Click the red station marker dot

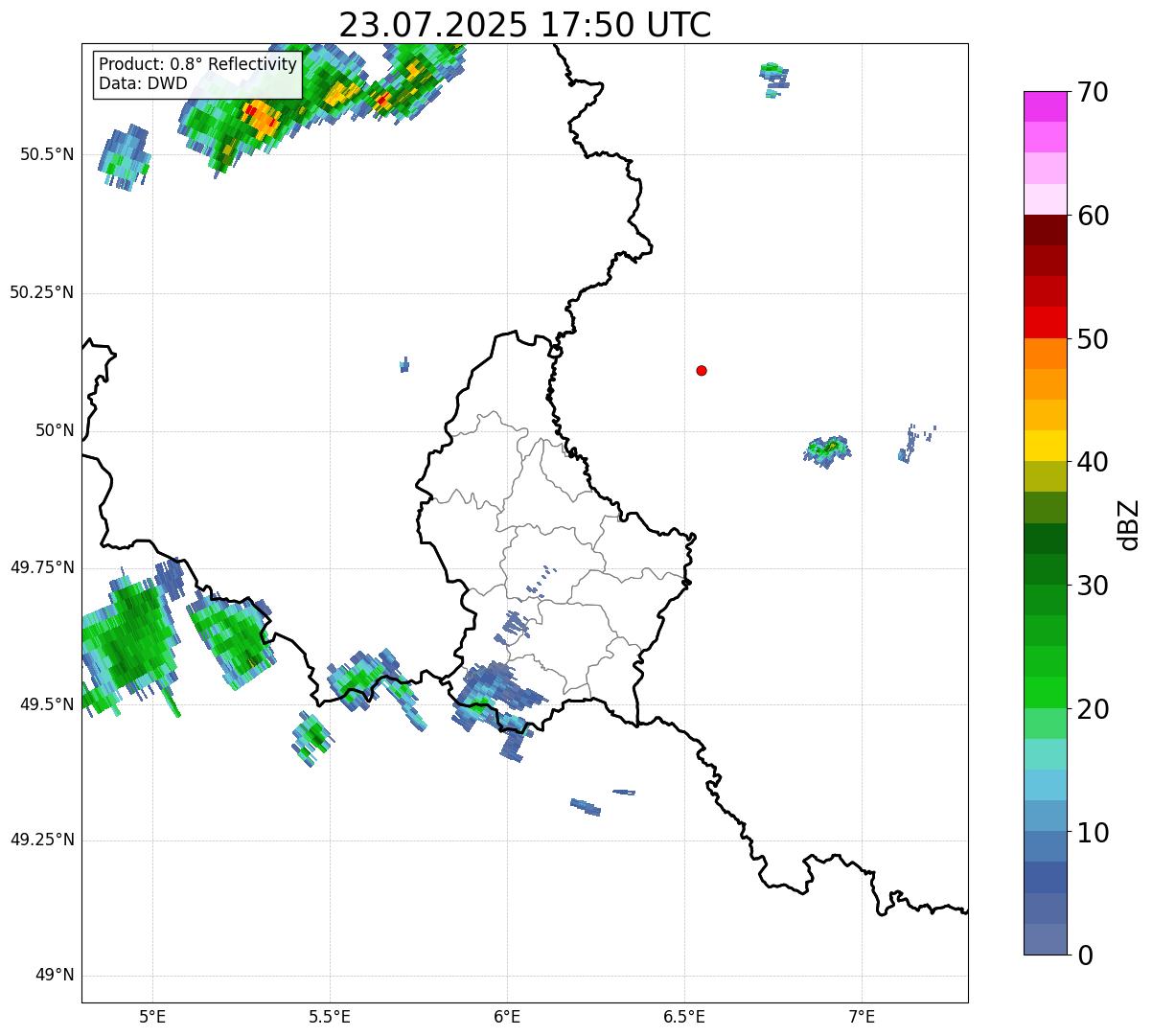(702, 370)
